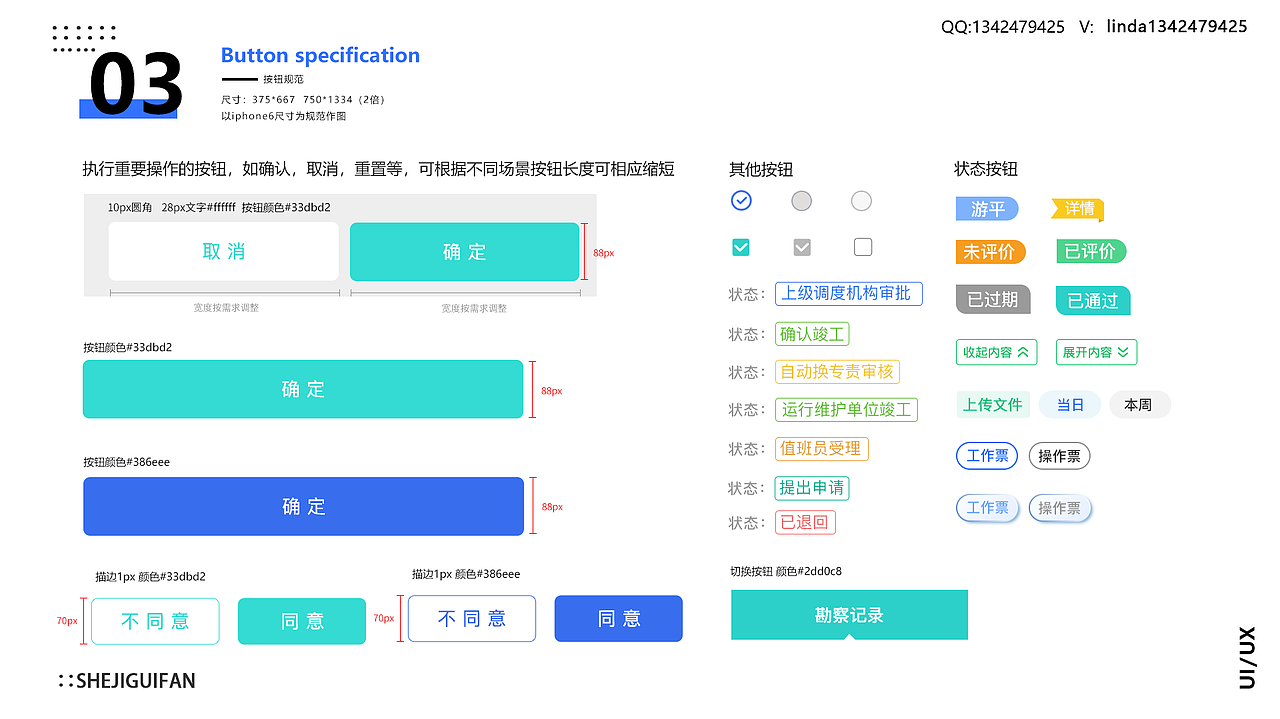This screenshot has width=1280, height=719.
Task: Click the white 取消 button
Action: point(224,251)
